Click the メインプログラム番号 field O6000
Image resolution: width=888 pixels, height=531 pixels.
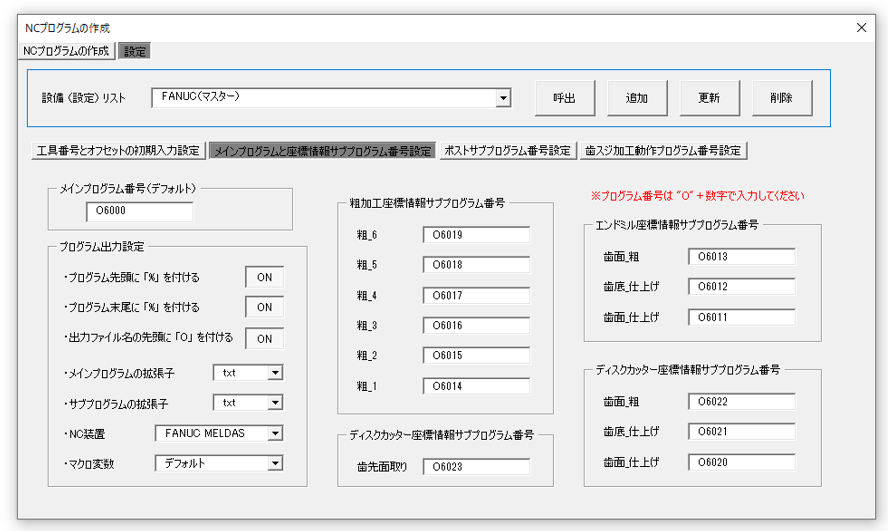[x=139, y=211]
